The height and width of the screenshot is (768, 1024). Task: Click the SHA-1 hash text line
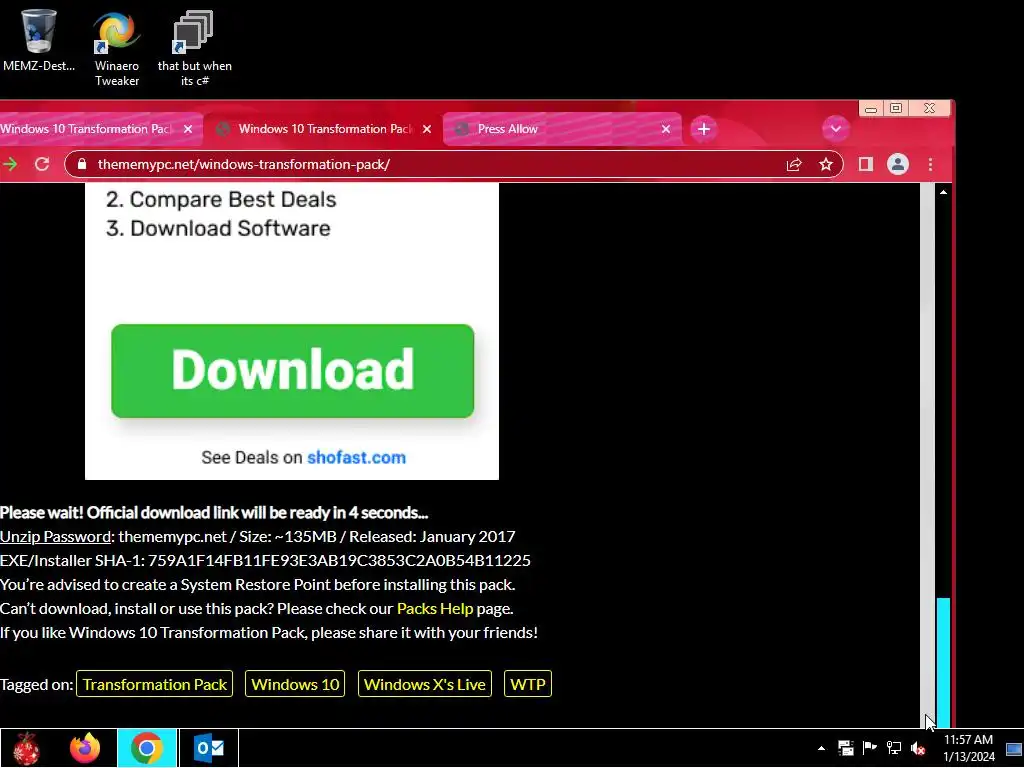[265, 560]
